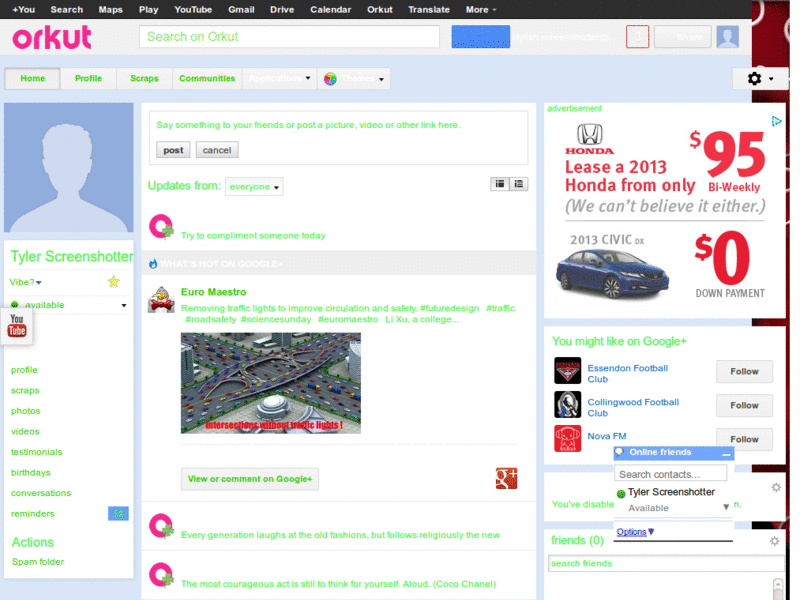
Task: Click the status update text box
Action: pos(339,126)
